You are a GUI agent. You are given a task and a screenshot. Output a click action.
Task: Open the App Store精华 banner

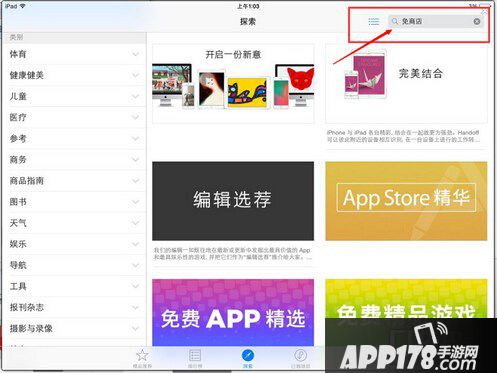click(406, 201)
